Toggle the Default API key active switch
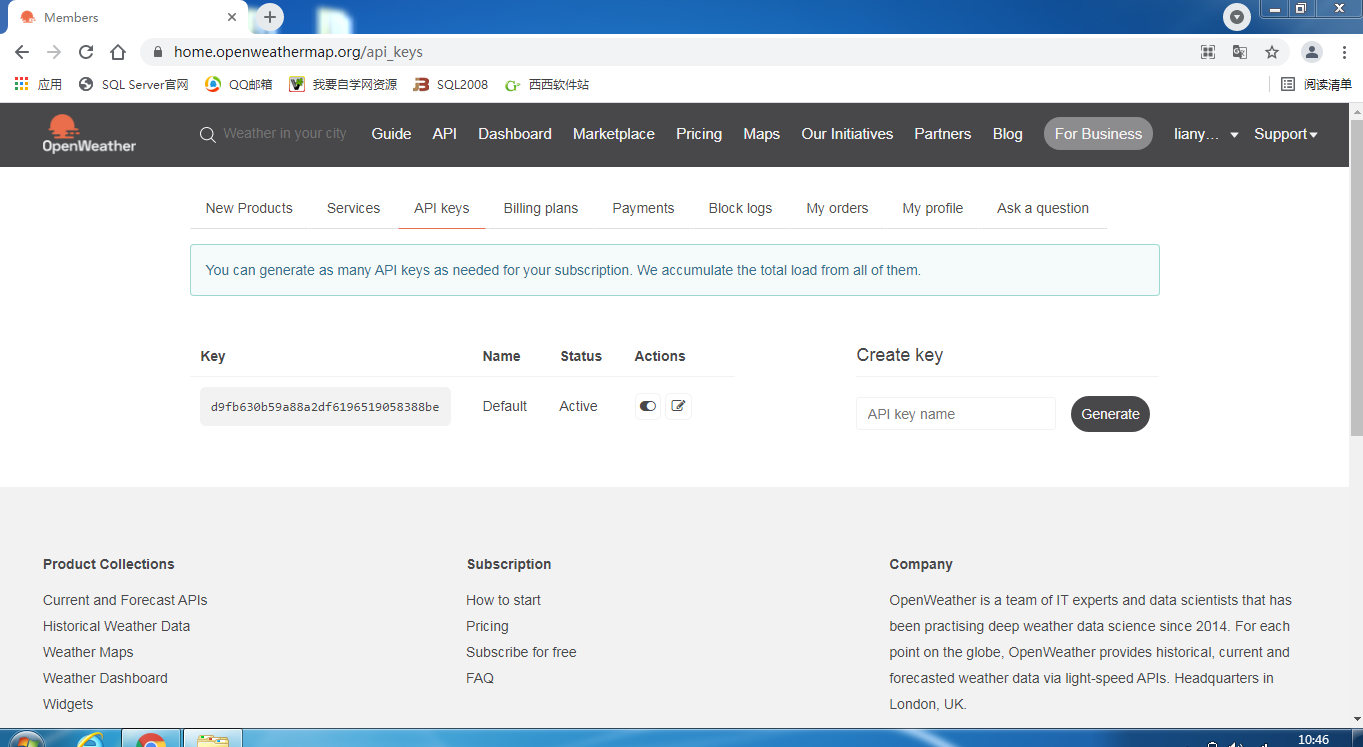The width and height of the screenshot is (1363, 747). [648, 406]
